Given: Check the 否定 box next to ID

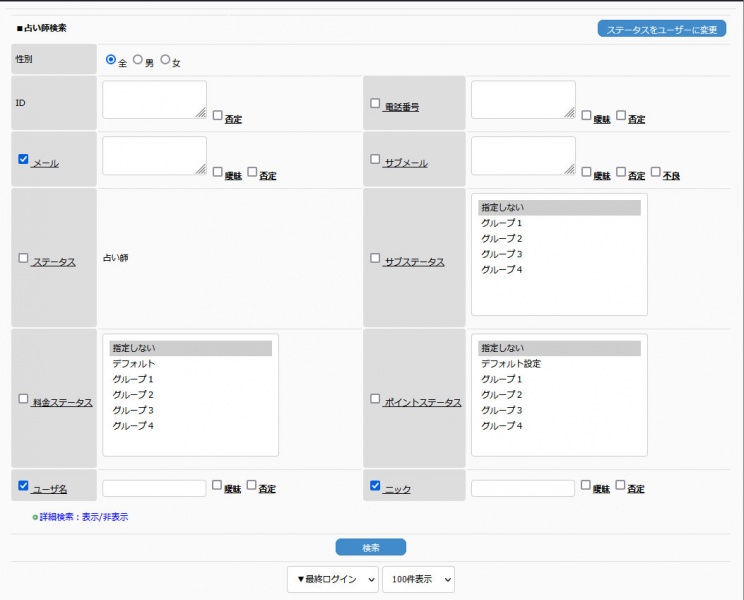Looking at the screenshot, I should pos(217,116).
